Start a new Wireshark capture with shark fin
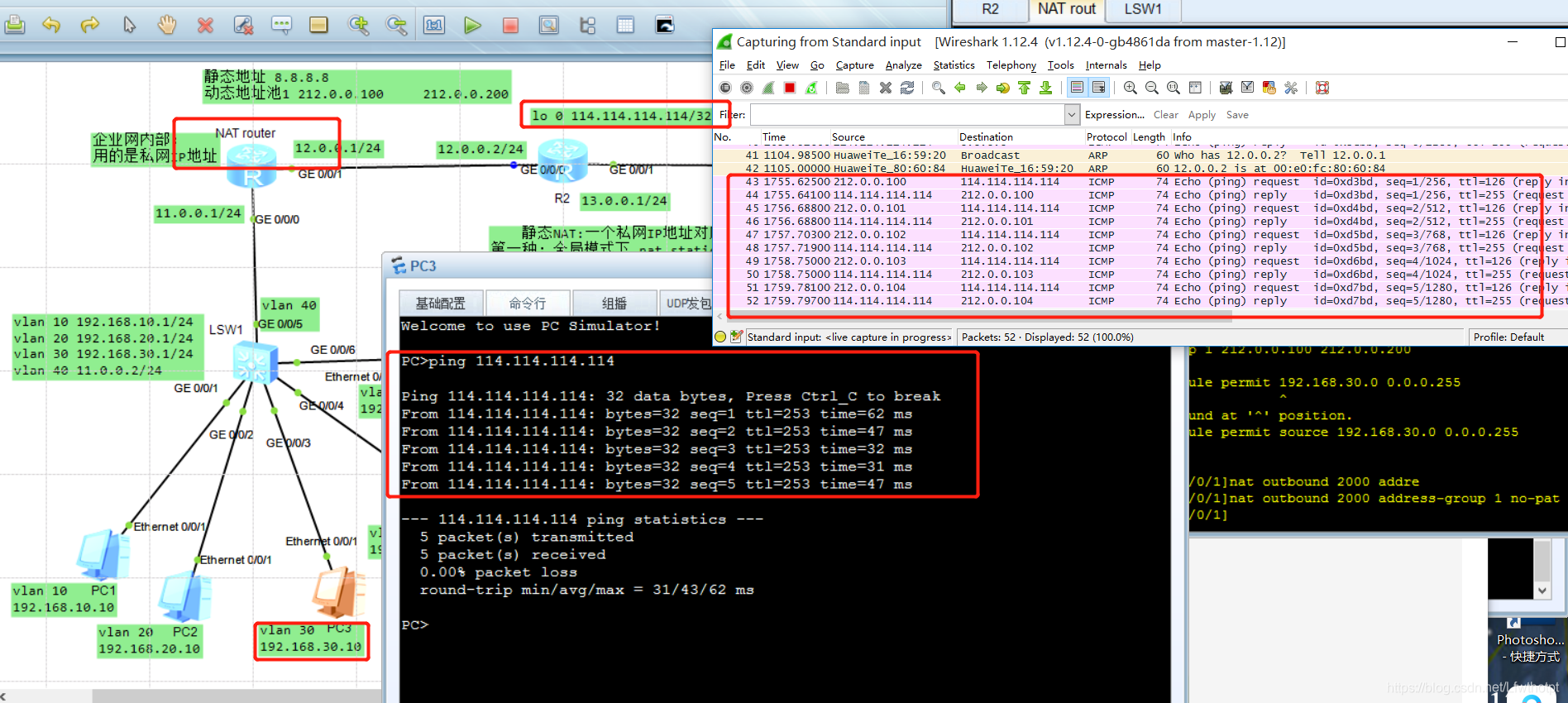 pyautogui.click(x=768, y=88)
